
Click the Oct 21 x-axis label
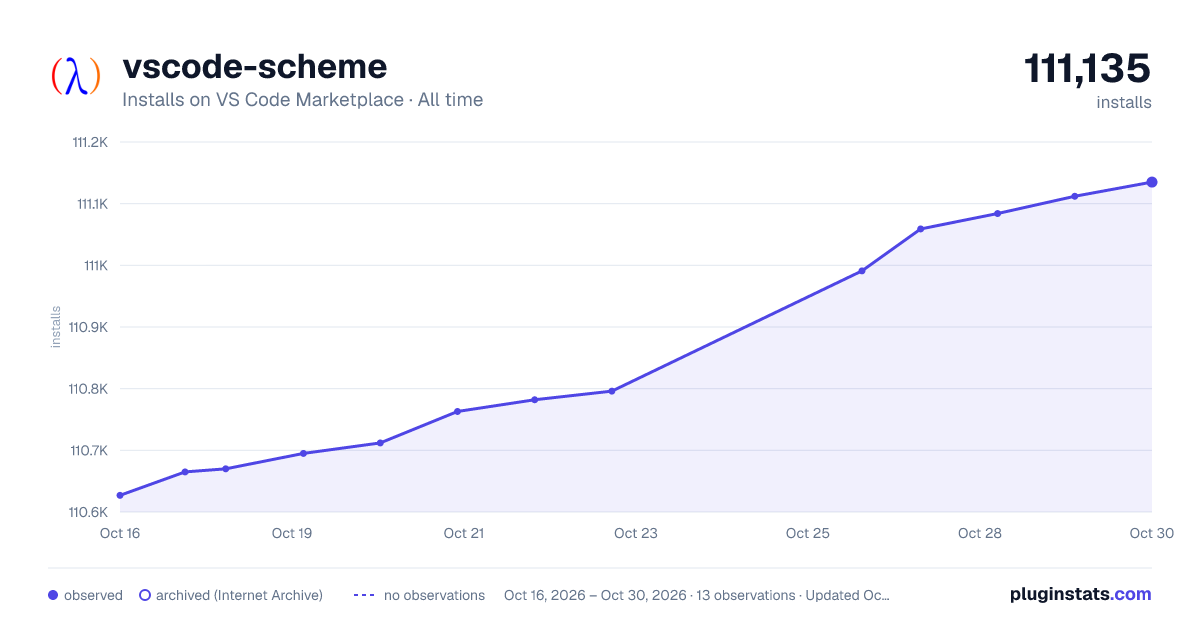(464, 533)
